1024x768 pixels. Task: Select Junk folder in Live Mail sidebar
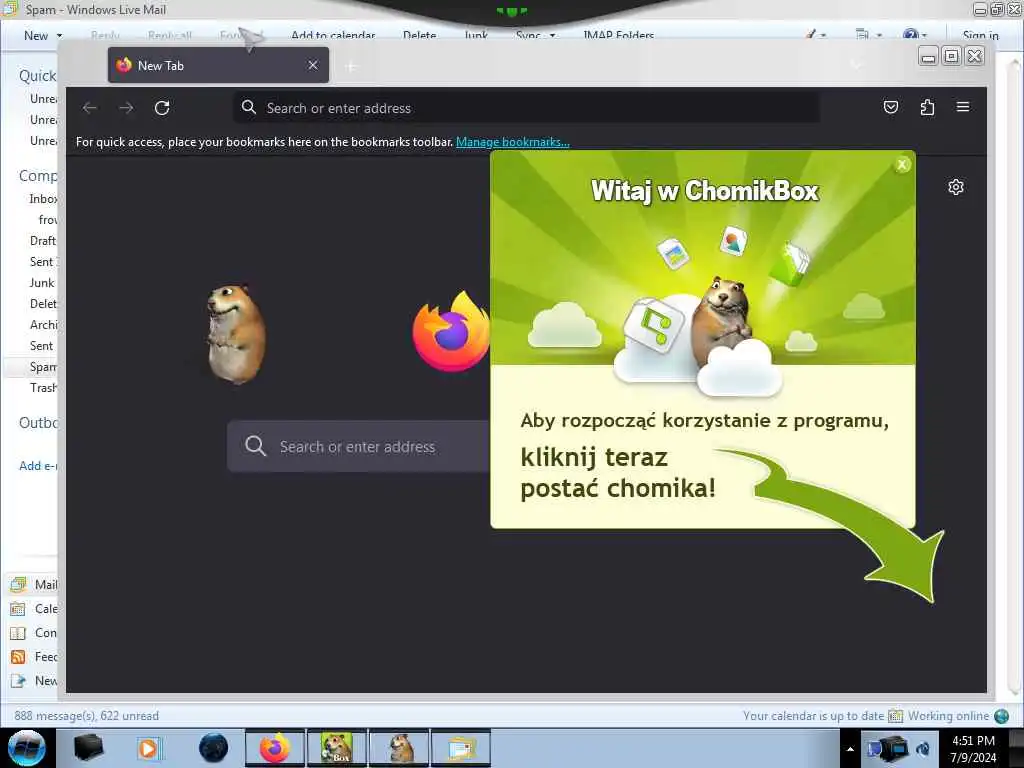point(42,283)
